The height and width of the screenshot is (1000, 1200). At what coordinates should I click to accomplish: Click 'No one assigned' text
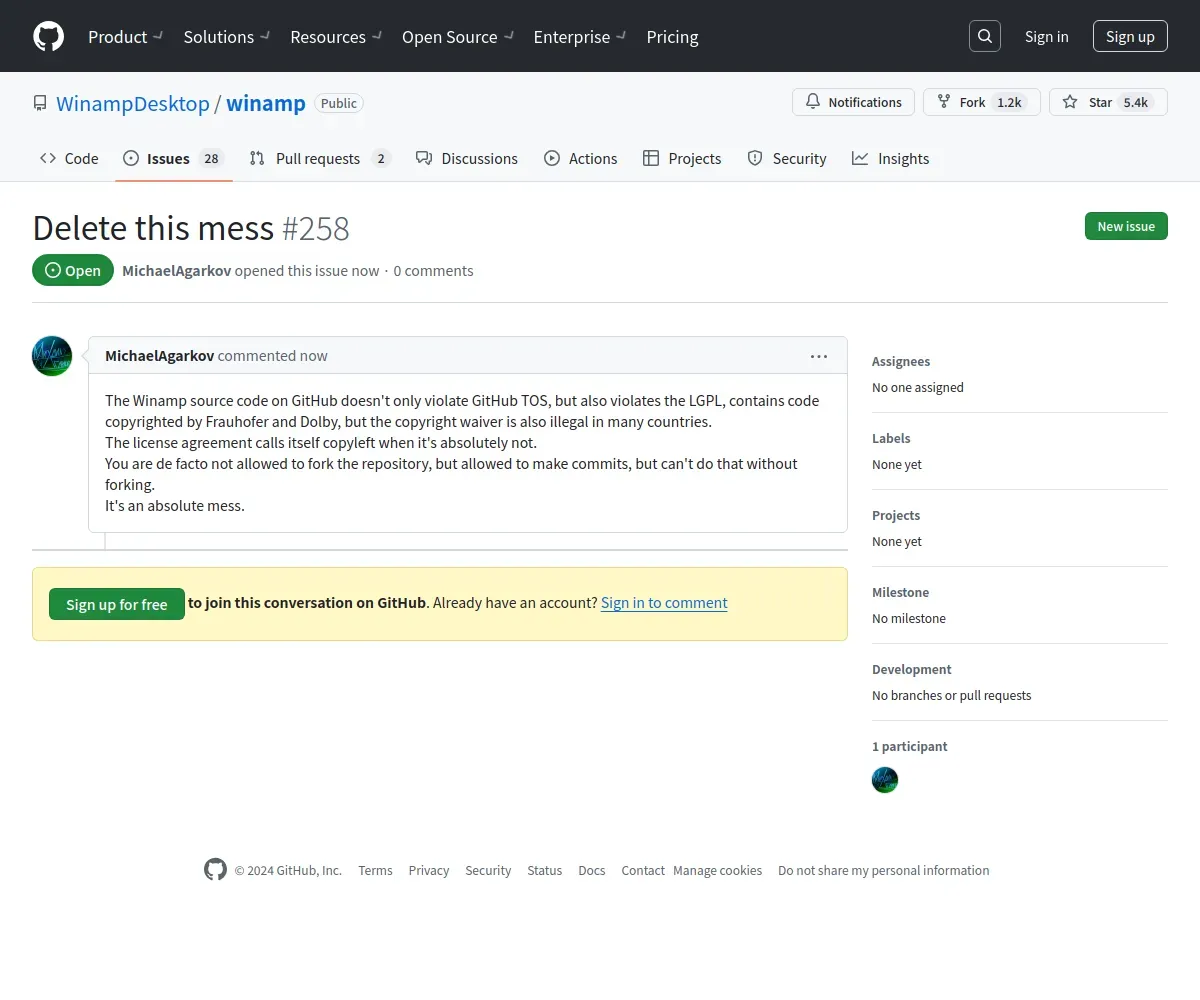918,387
